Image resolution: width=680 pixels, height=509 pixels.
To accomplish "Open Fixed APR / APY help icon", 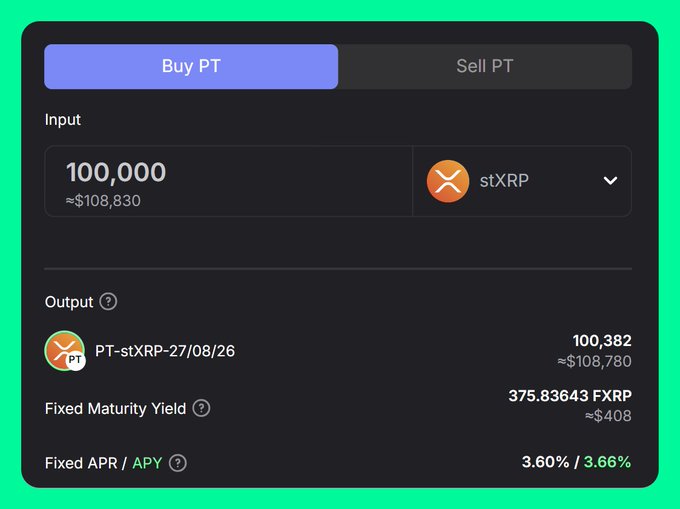I will coord(178,463).
